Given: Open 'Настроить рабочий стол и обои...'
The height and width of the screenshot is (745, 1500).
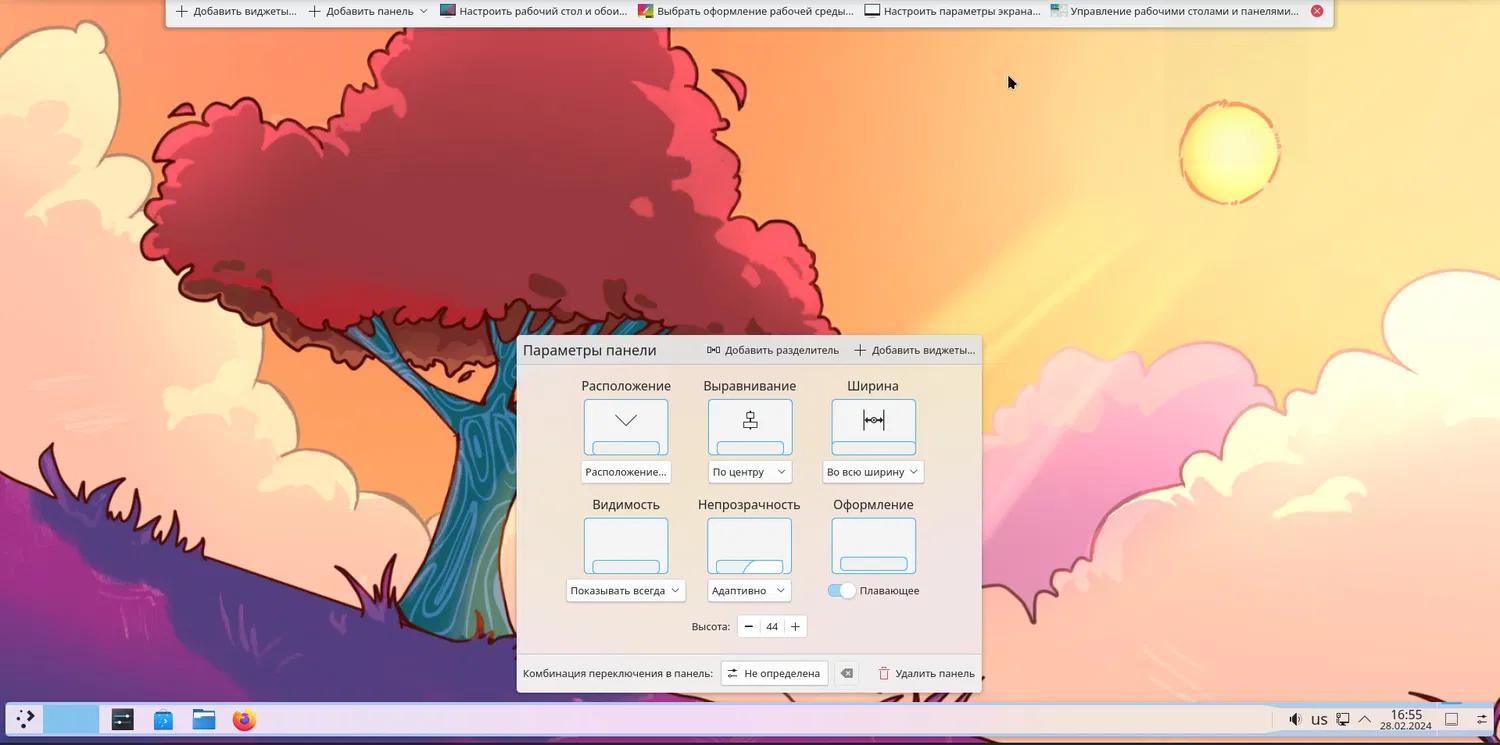Looking at the screenshot, I should 534,11.
